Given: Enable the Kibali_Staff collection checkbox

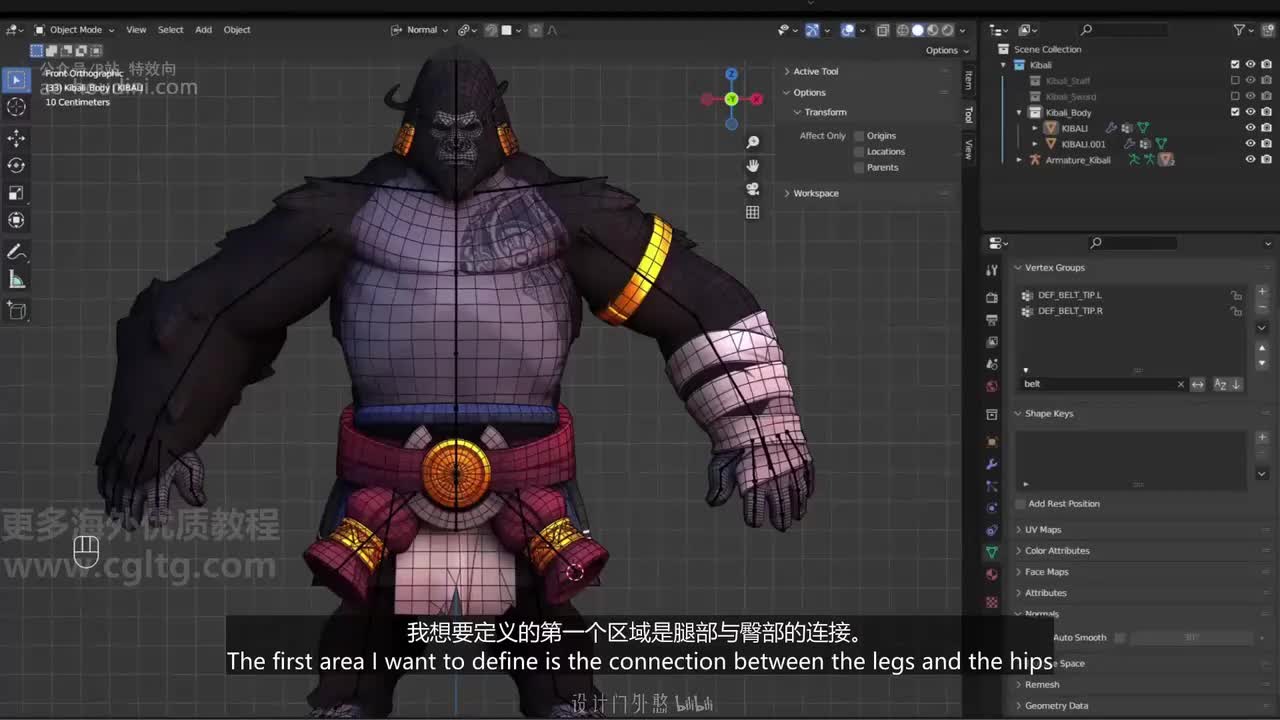Looking at the screenshot, I should (x=1235, y=81).
